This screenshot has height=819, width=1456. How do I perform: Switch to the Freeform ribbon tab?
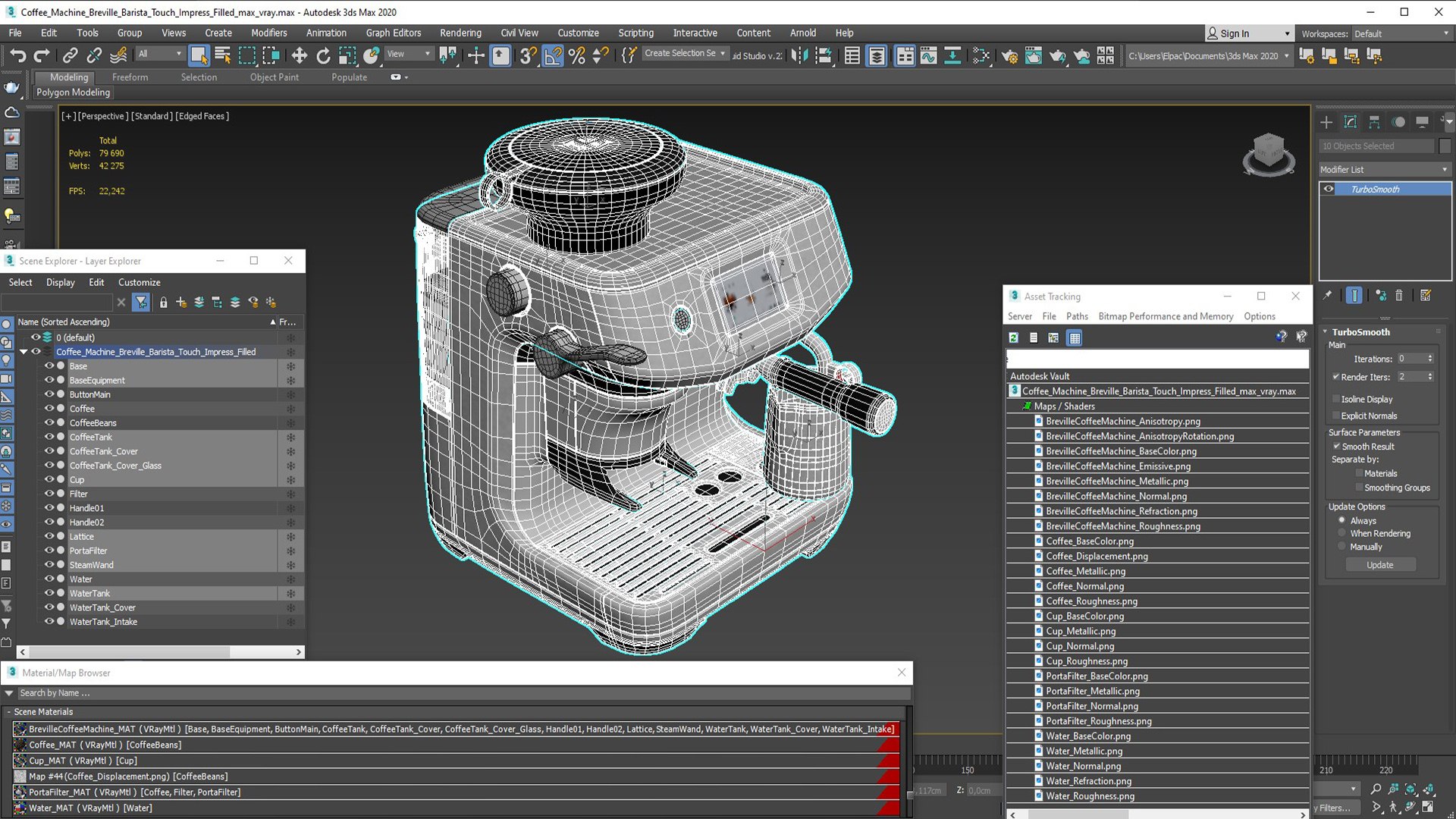(x=130, y=77)
